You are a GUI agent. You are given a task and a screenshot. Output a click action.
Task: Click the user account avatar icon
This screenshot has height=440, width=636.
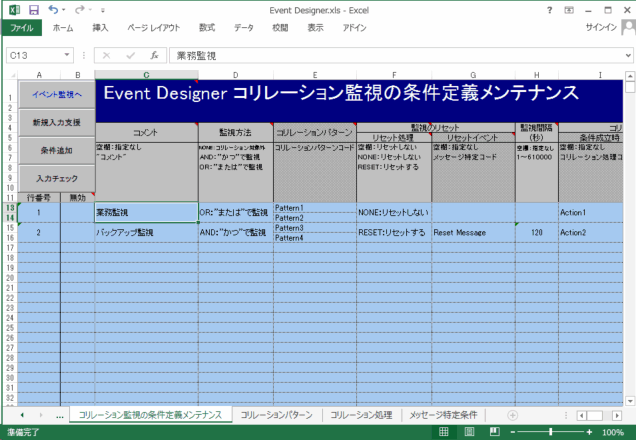click(x=628, y=28)
